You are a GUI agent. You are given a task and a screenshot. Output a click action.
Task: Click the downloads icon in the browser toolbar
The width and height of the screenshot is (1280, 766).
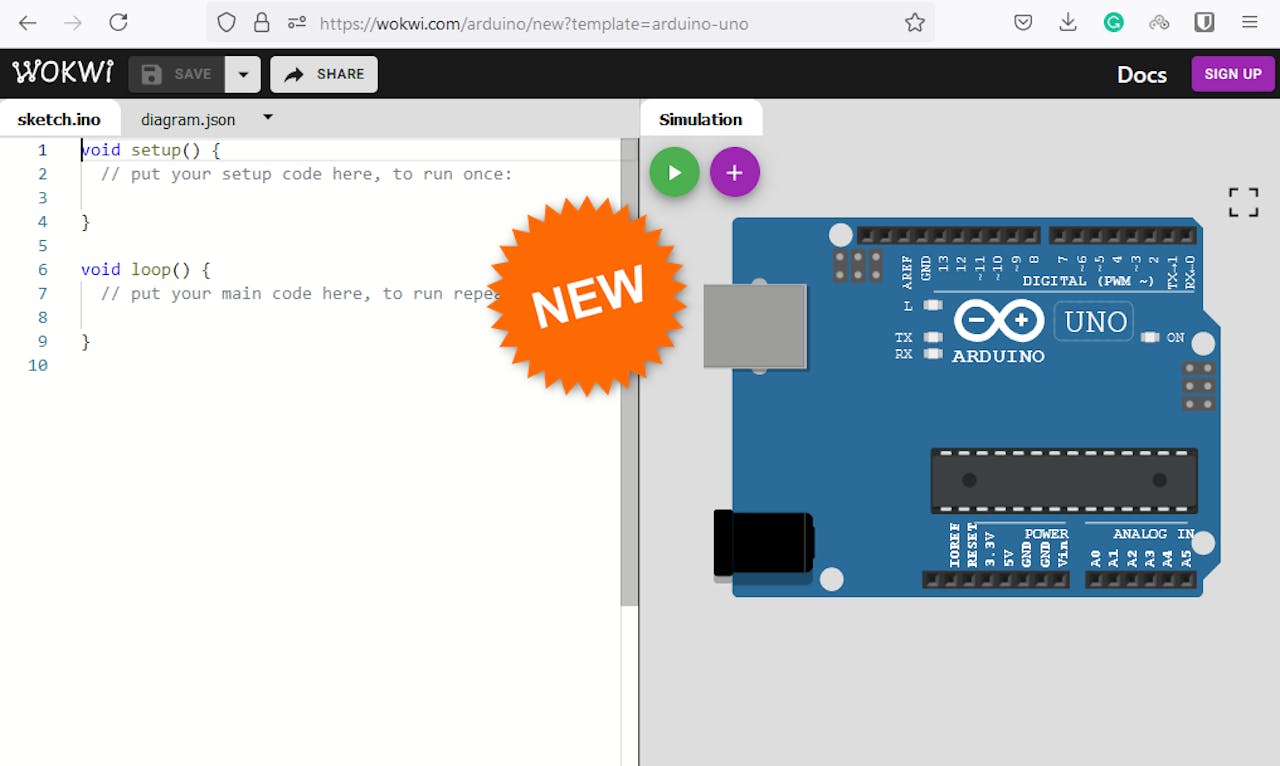pyautogui.click(x=1068, y=23)
